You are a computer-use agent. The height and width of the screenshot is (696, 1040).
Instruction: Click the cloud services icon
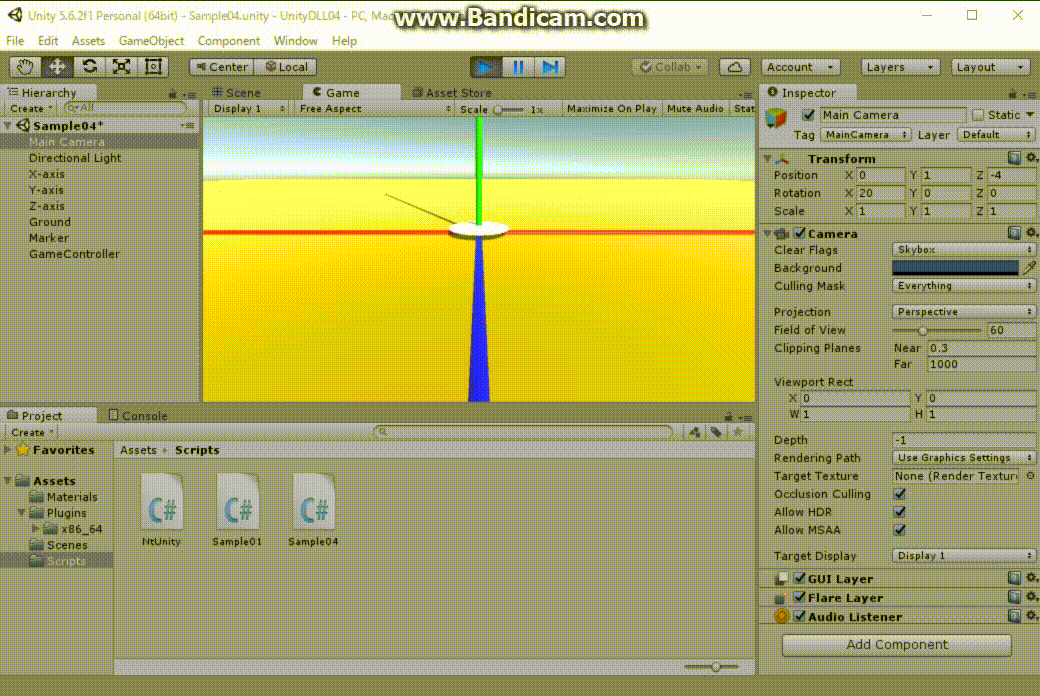735,67
